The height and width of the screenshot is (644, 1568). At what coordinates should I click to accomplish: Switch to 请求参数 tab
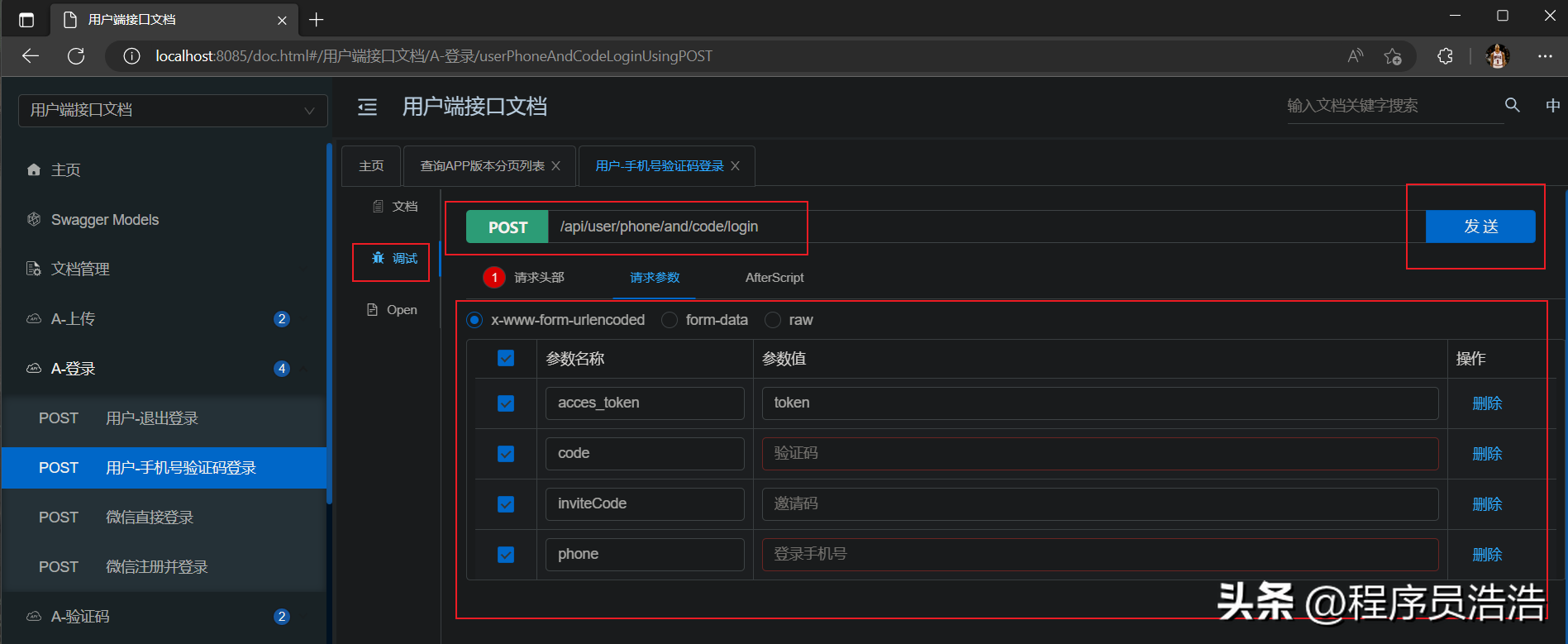pos(655,278)
